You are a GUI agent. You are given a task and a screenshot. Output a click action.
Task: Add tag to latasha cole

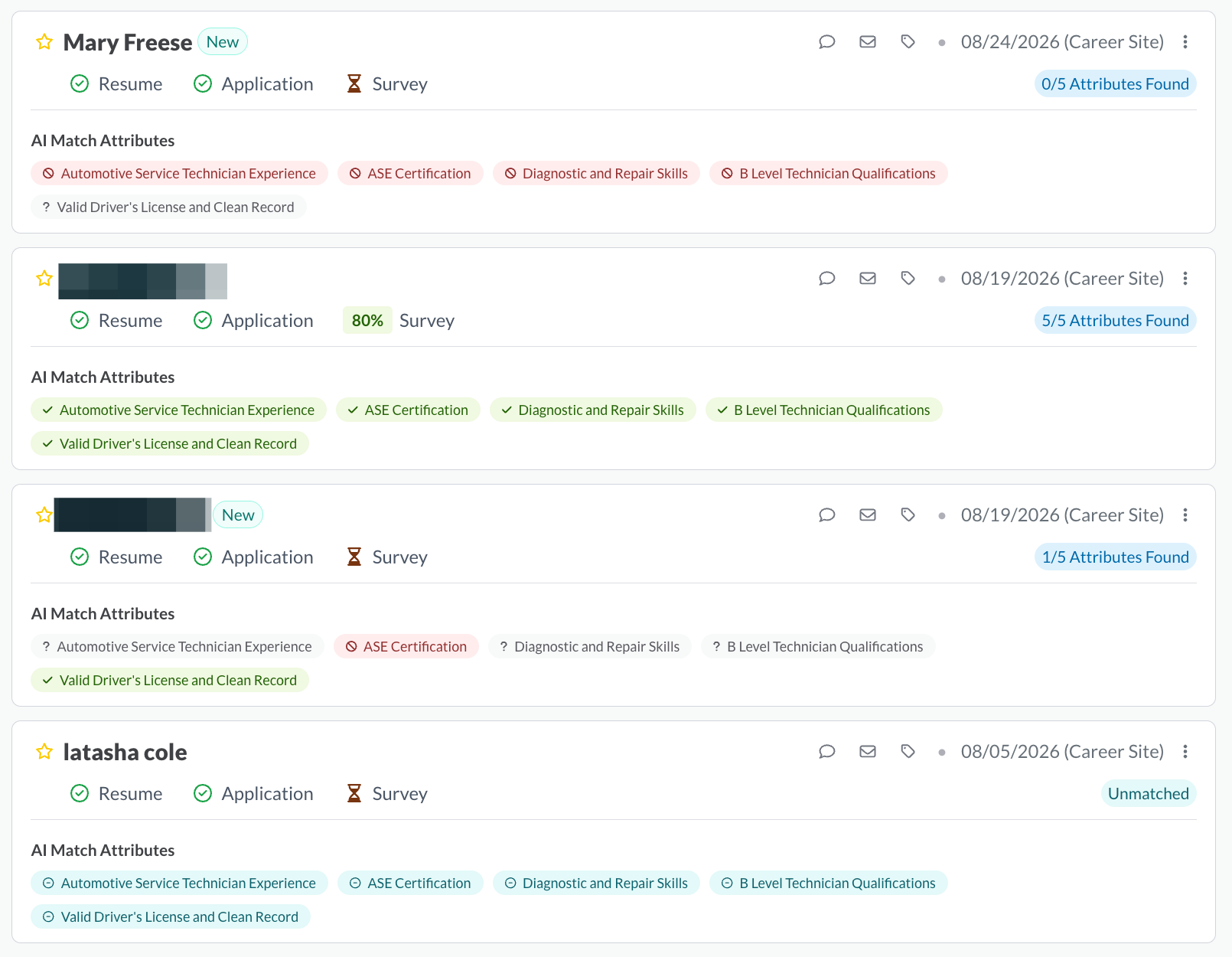(908, 752)
